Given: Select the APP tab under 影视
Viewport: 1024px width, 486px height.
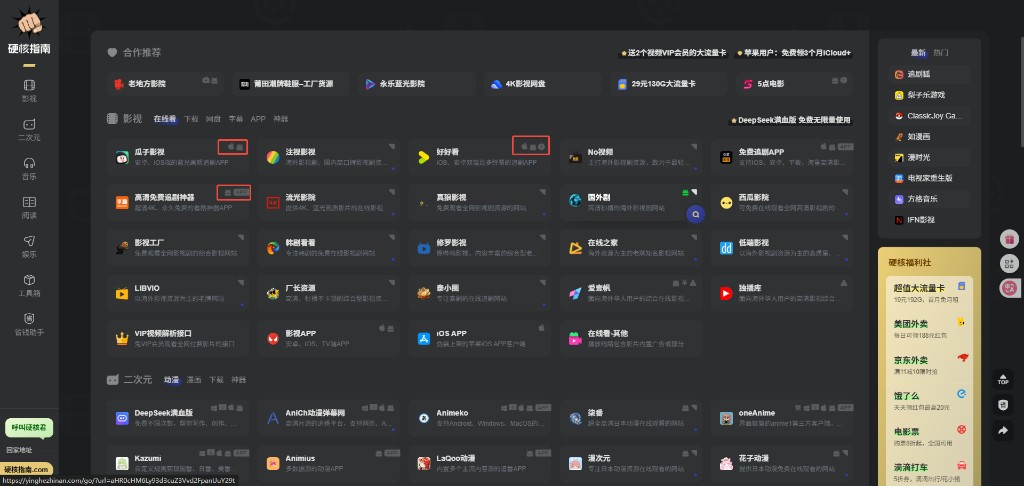Looking at the screenshot, I should (258, 120).
